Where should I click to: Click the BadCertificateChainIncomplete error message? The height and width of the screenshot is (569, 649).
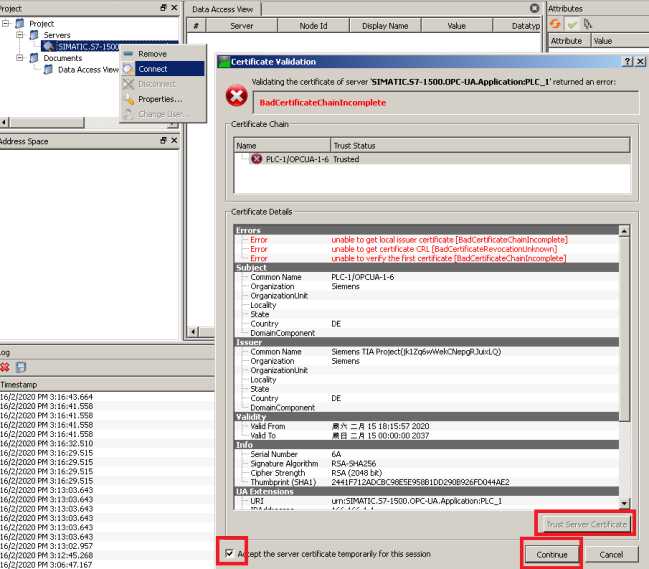pyautogui.click(x=322, y=103)
